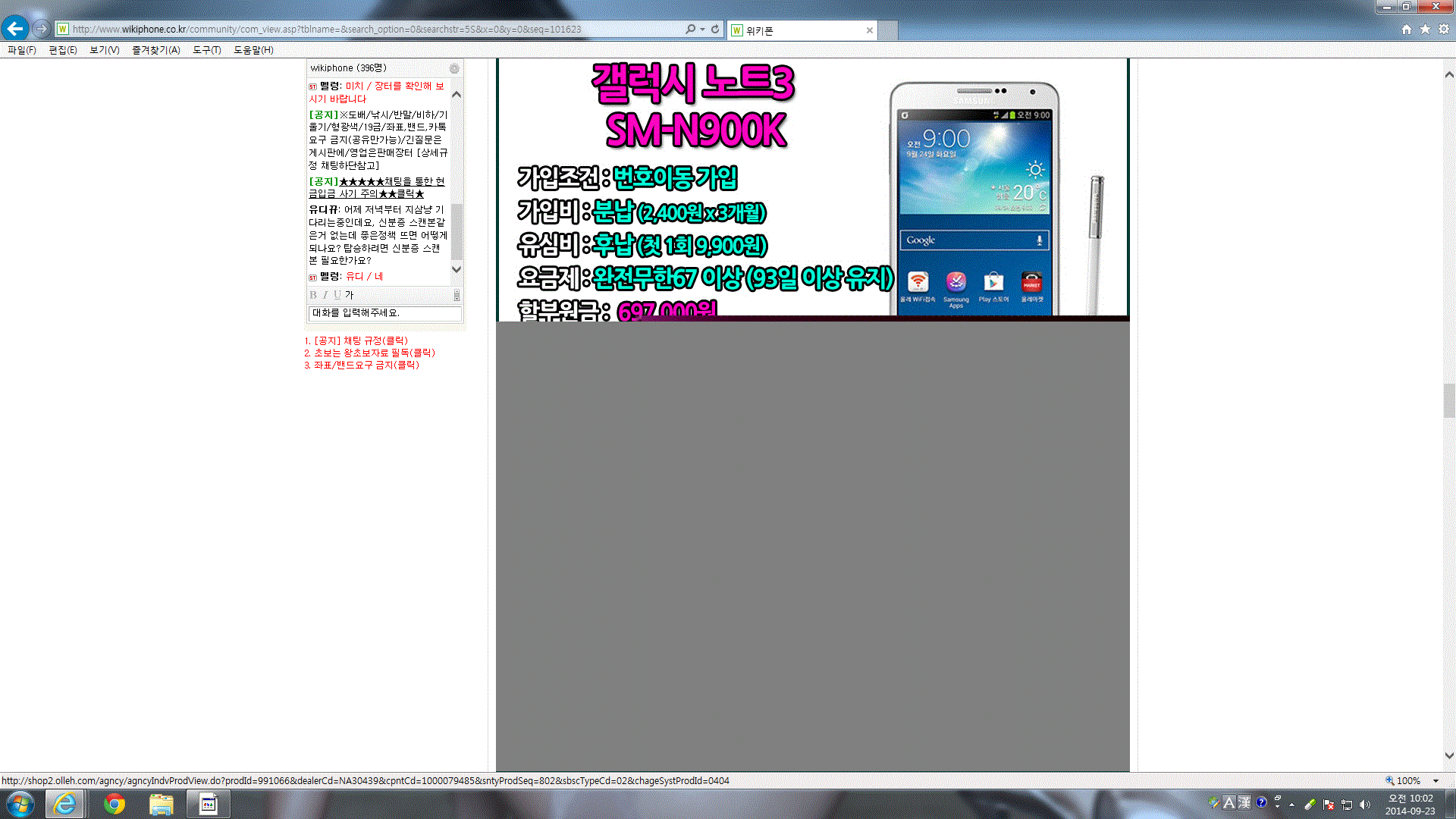Toggle Bold in chat formatting bar
1456x819 pixels.
pyautogui.click(x=313, y=295)
